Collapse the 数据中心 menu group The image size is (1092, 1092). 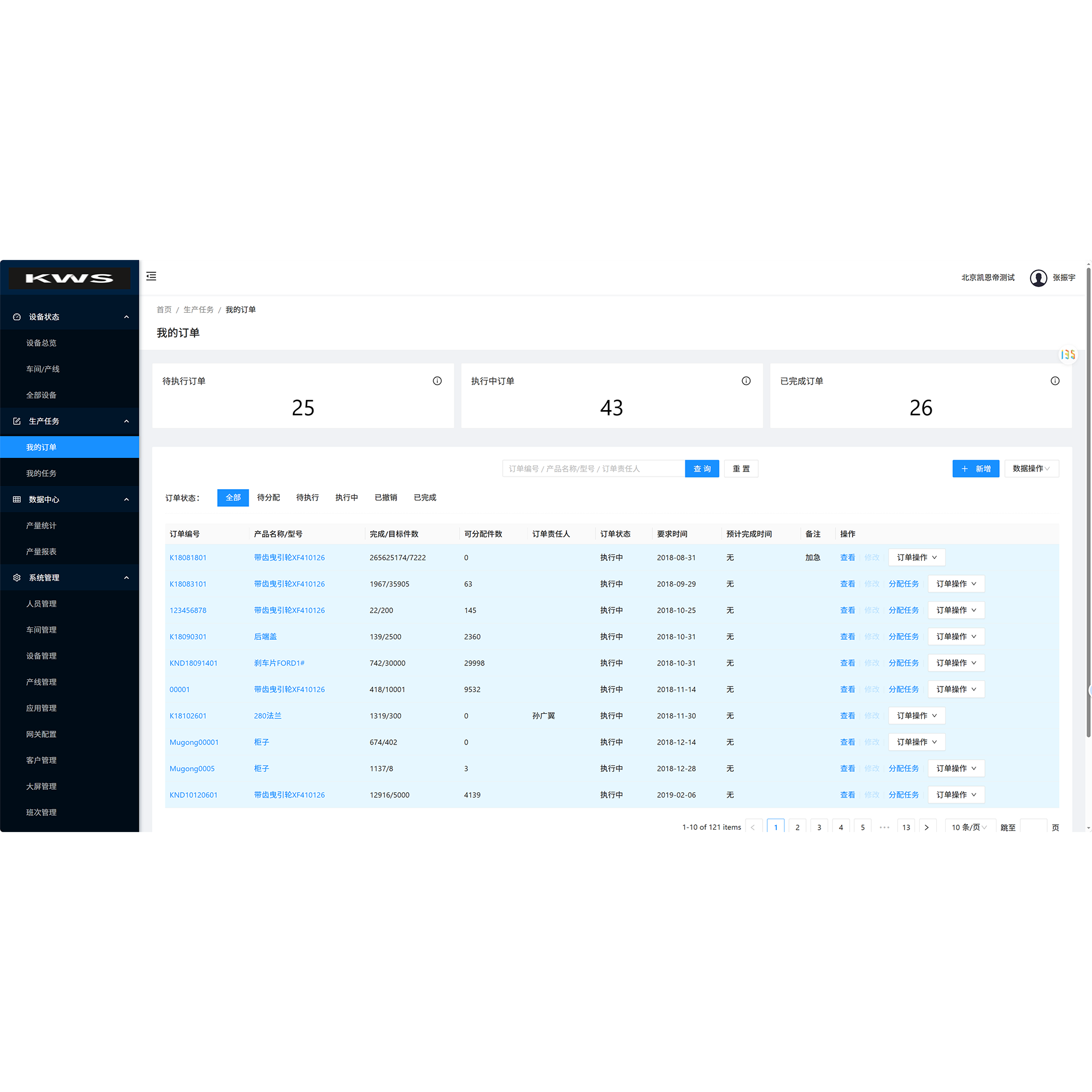126,499
